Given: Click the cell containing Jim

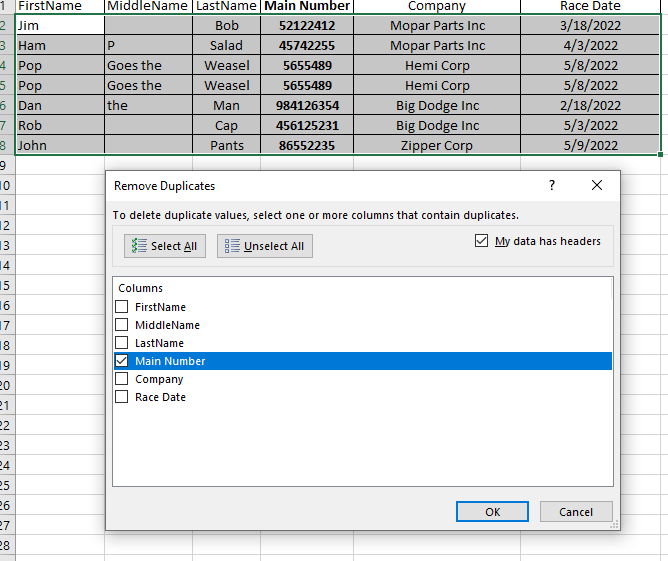Looking at the screenshot, I should pos(59,25).
